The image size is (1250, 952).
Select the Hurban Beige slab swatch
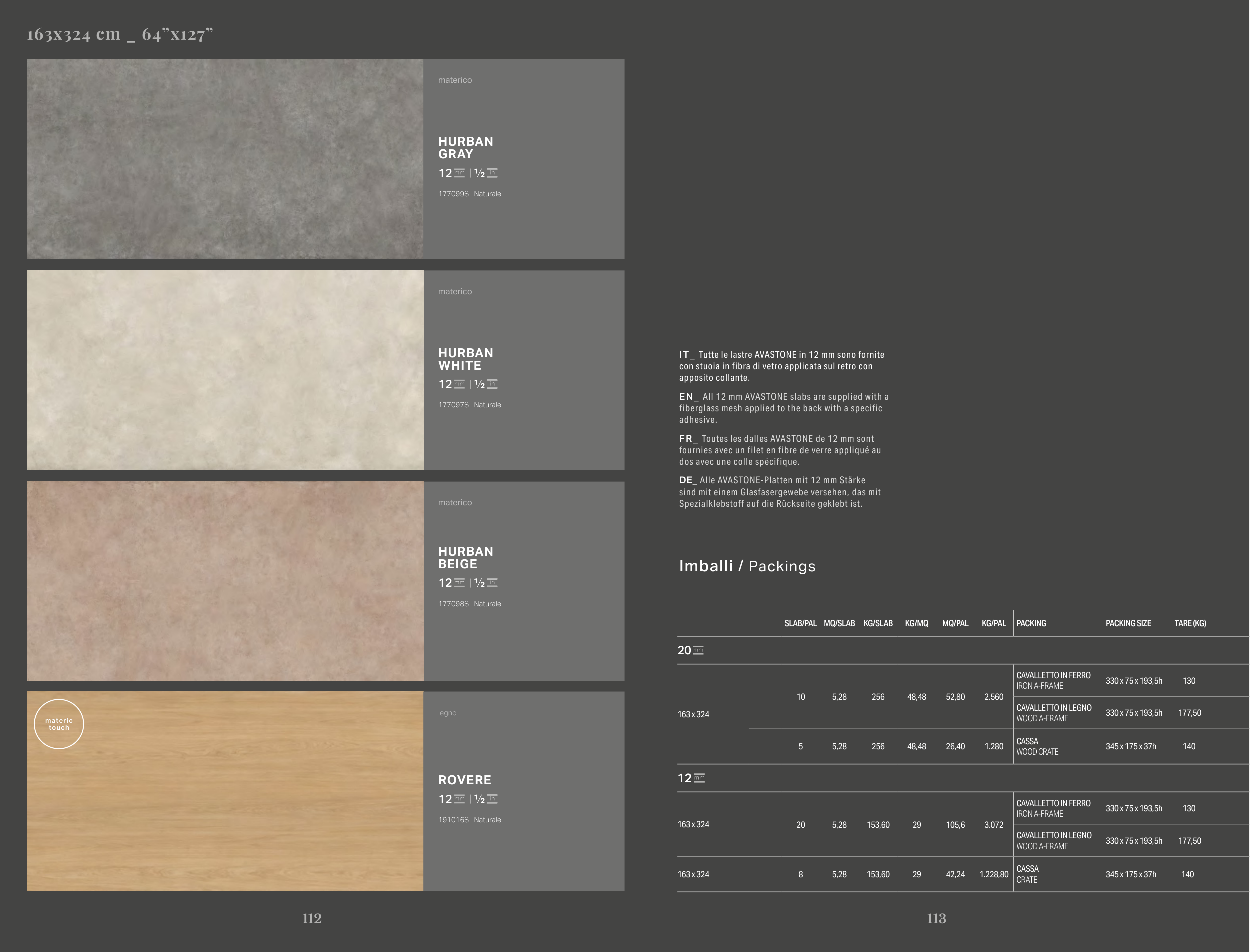click(x=225, y=581)
